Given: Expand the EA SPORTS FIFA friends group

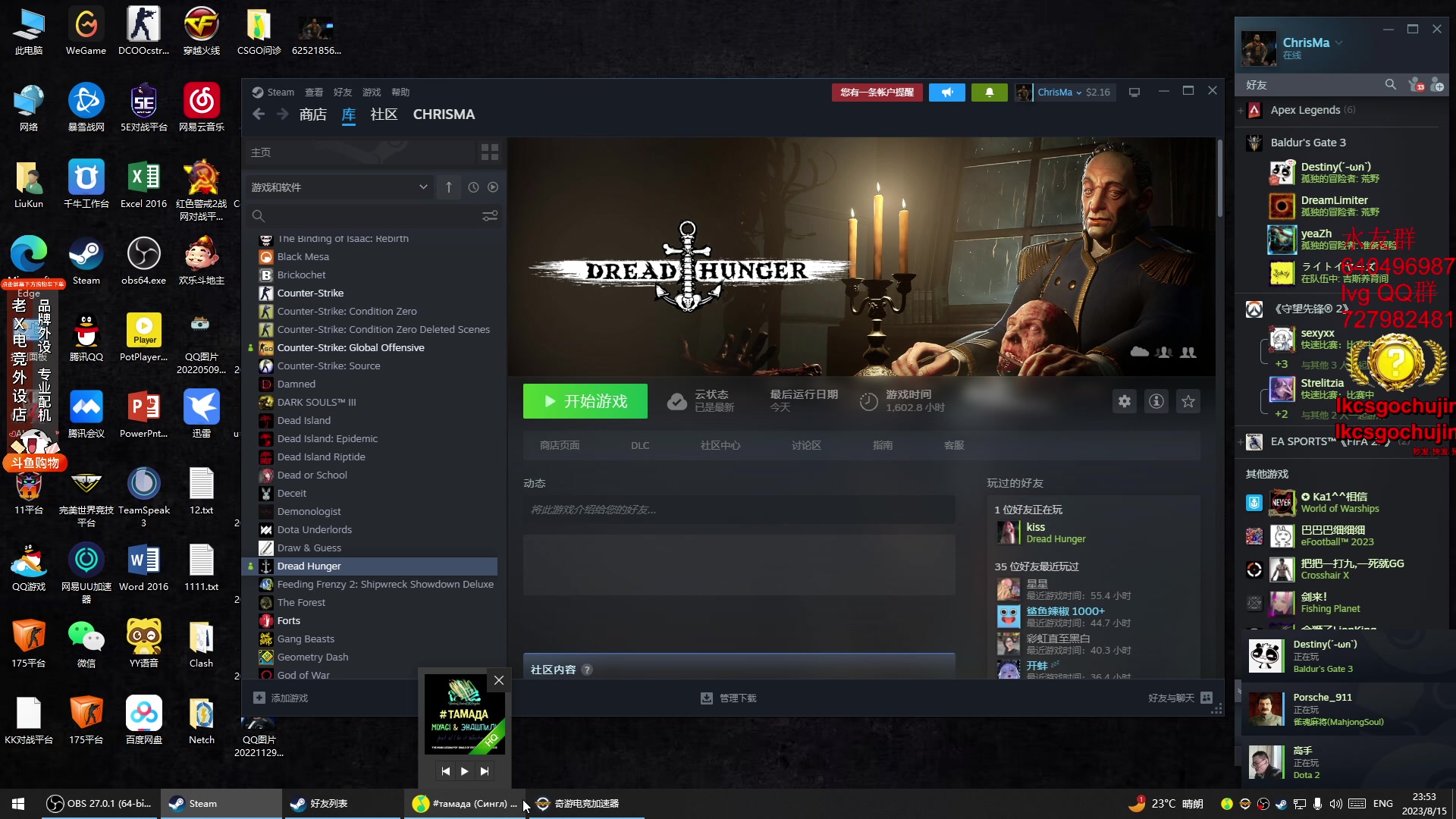Looking at the screenshot, I should pyautogui.click(x=1241, y=441).
